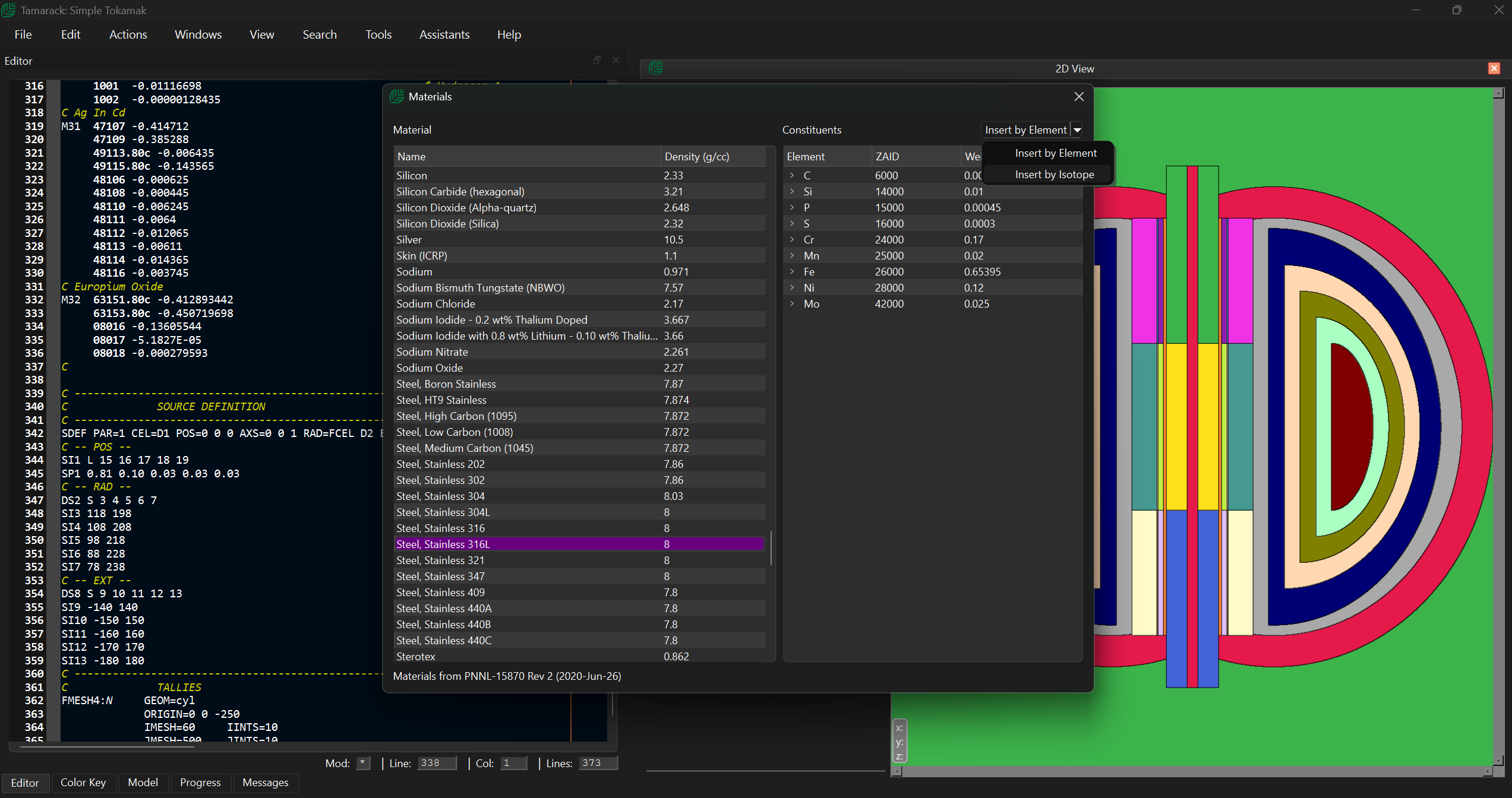This screenshot has height=798, width=1512.
Task: Expand the Mo element row
Action: tap(792, 303)
